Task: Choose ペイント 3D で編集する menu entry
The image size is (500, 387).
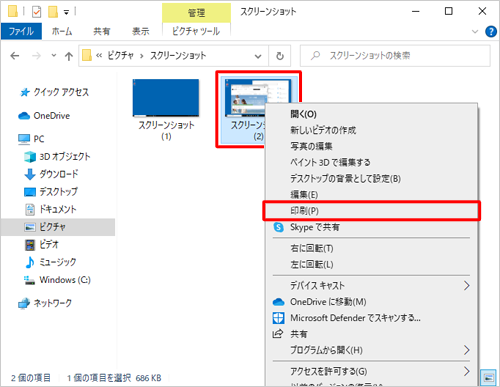Action: [371, 162]
